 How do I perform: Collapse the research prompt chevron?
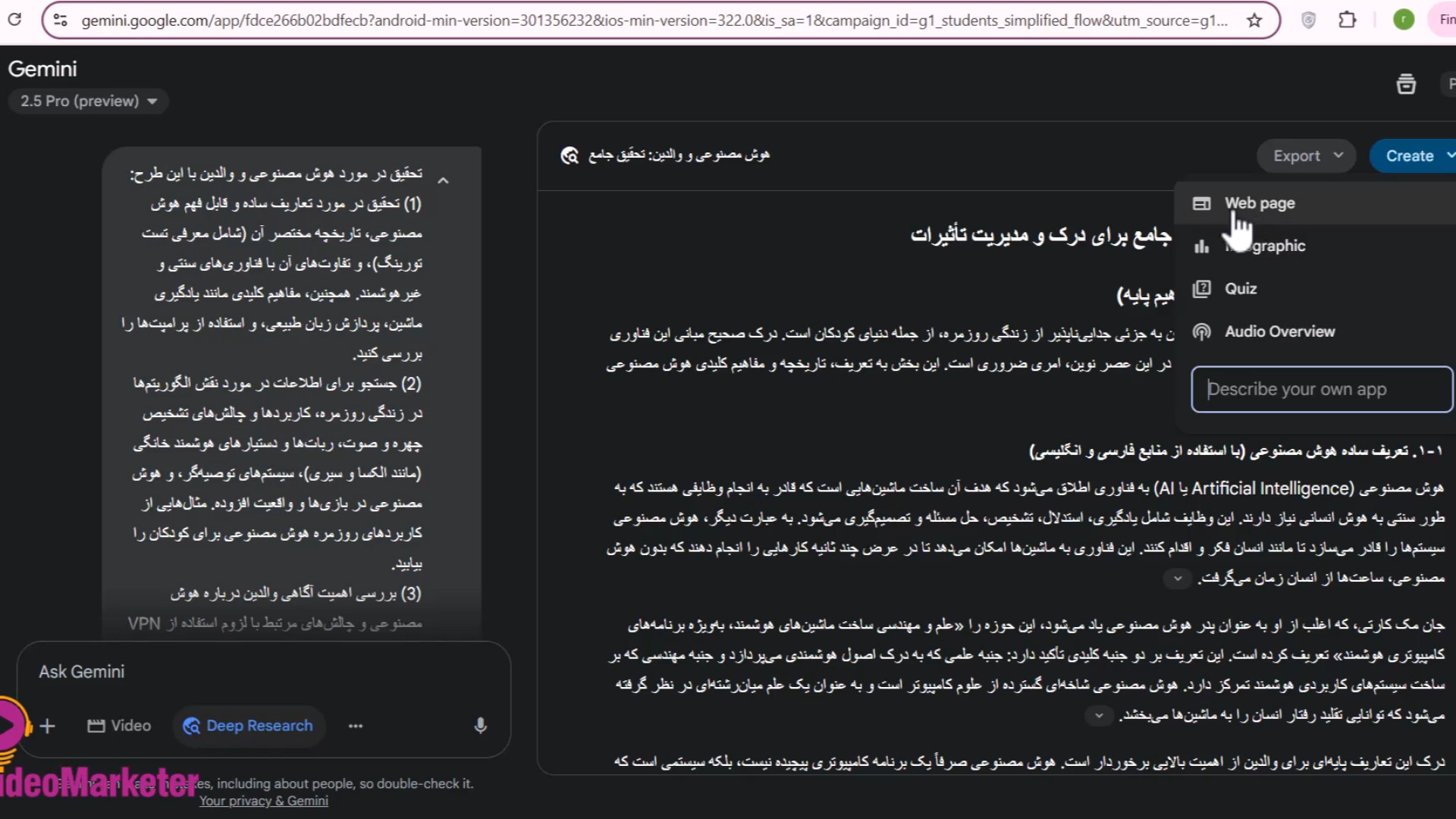[444, 180]
